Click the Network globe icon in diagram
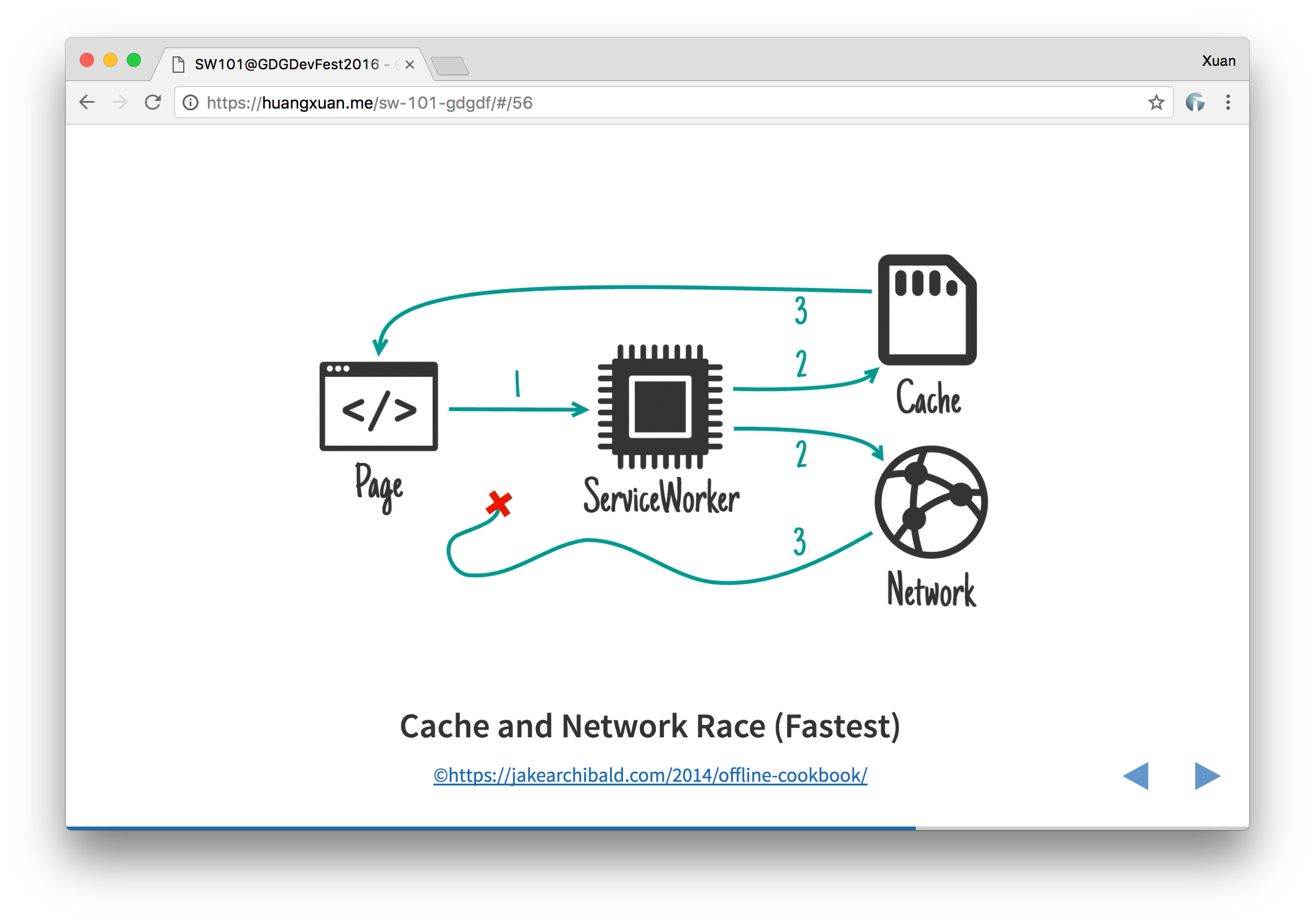The height and width of the screenshot is (924, 1315). pos(931,502)
